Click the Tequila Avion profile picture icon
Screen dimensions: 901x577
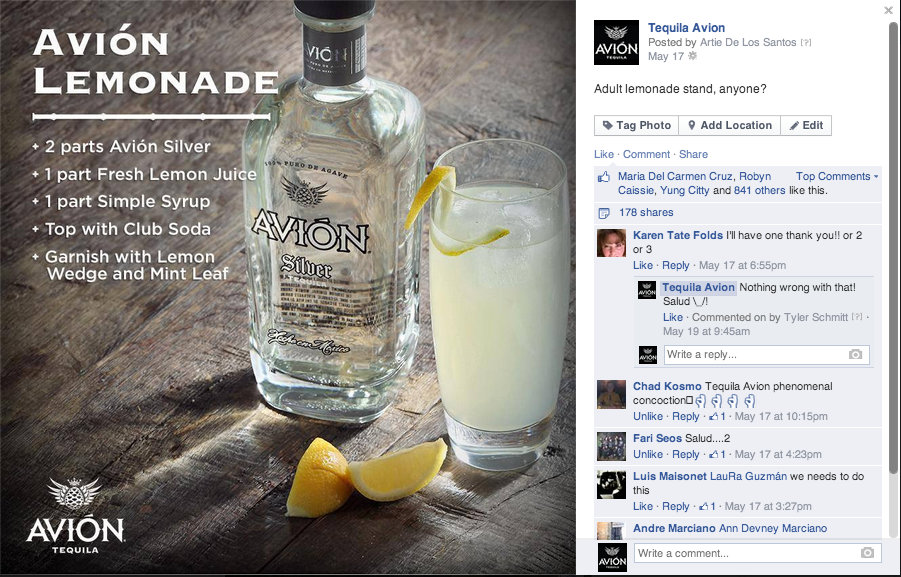pos(616,43)
